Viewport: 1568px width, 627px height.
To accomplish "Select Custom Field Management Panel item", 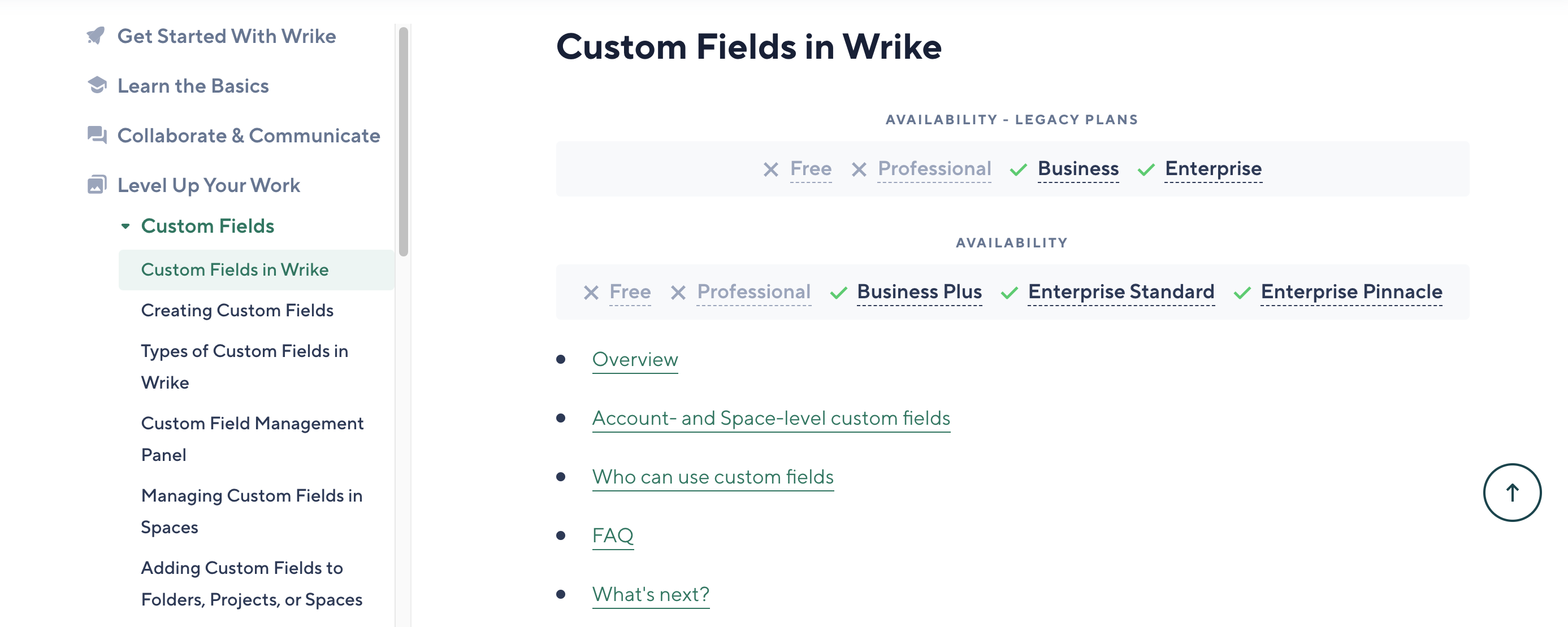I will [252, 438].
